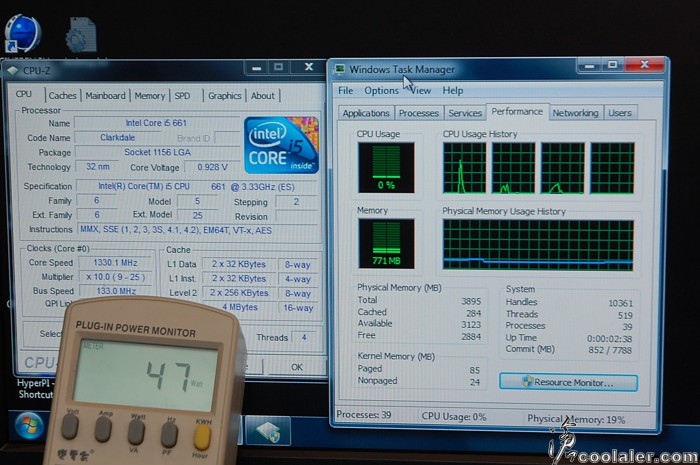The width and height of the screenshot is (700, 465).
Task: Click the Level 2 value '2 x 256 KBytes'
Action: click(239, 293)
